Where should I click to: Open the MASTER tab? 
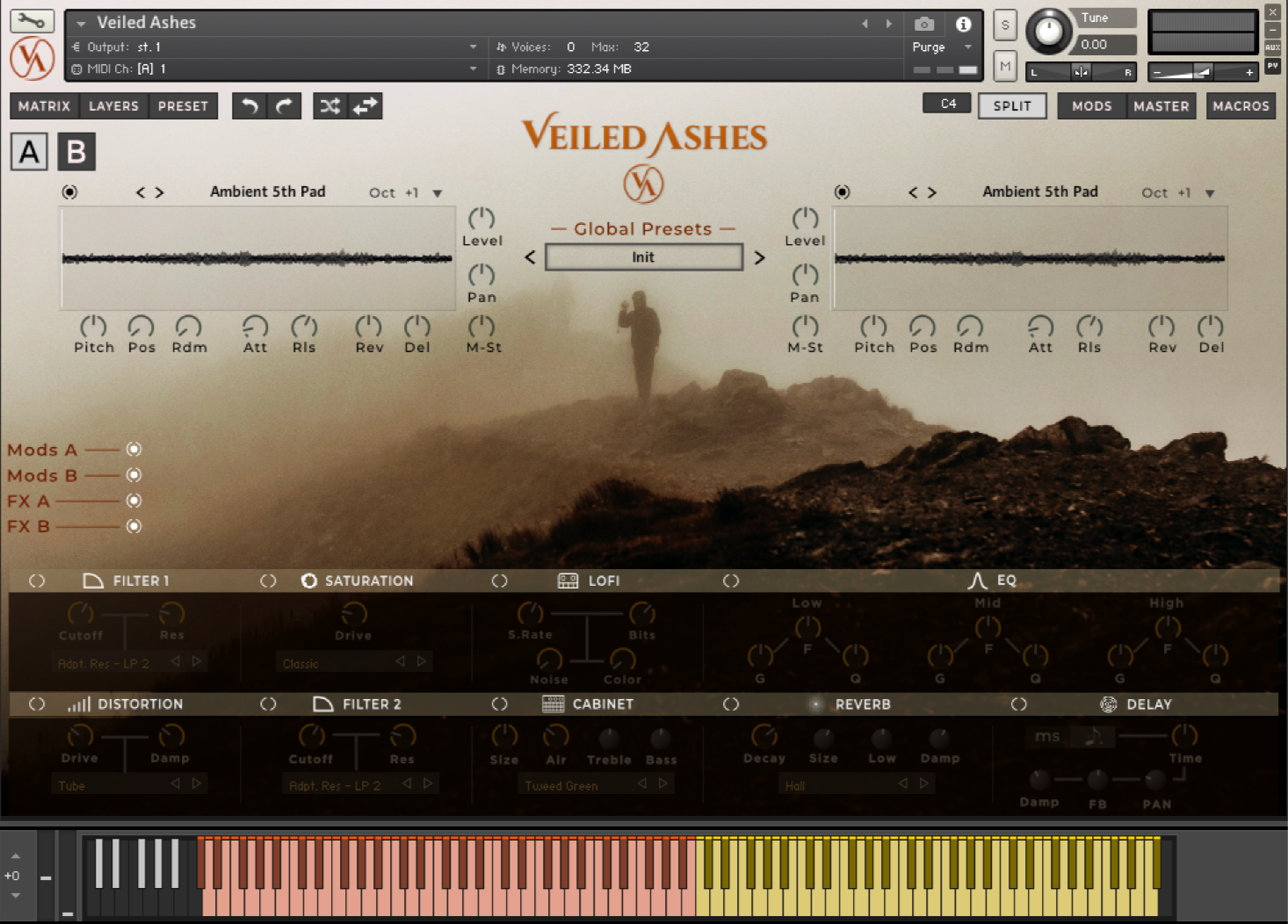[x=1161, y=106]
